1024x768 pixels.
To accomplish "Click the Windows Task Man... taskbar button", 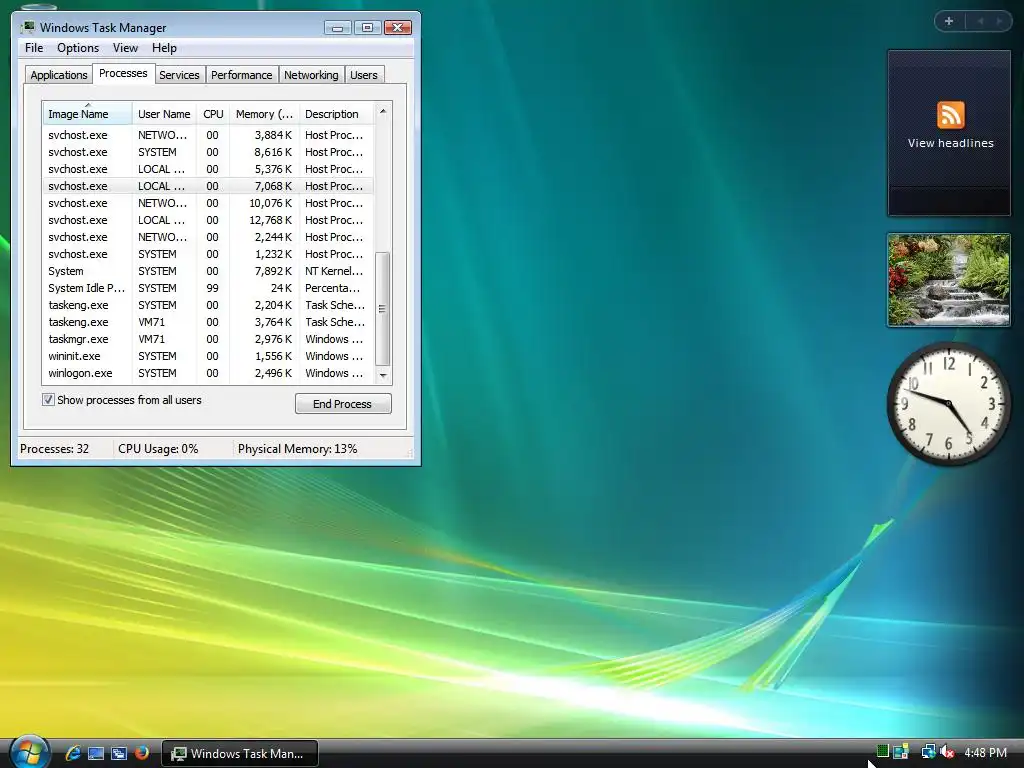I will pos(240,754).
